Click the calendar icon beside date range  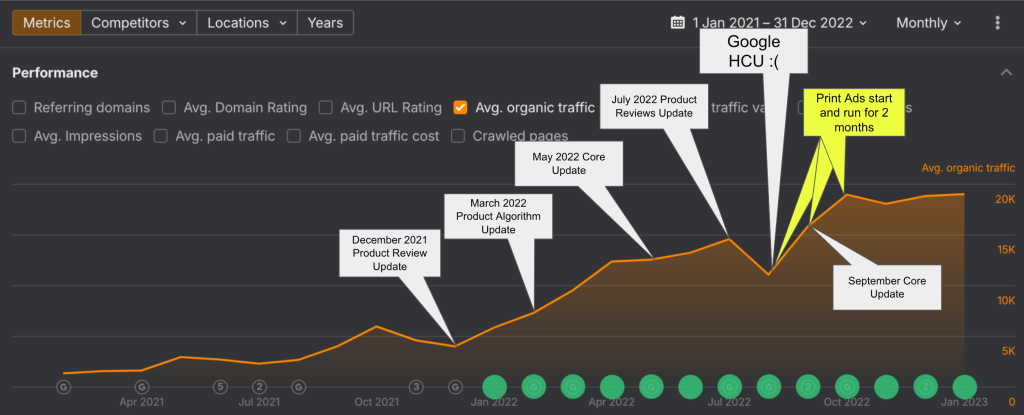point(678,23)
